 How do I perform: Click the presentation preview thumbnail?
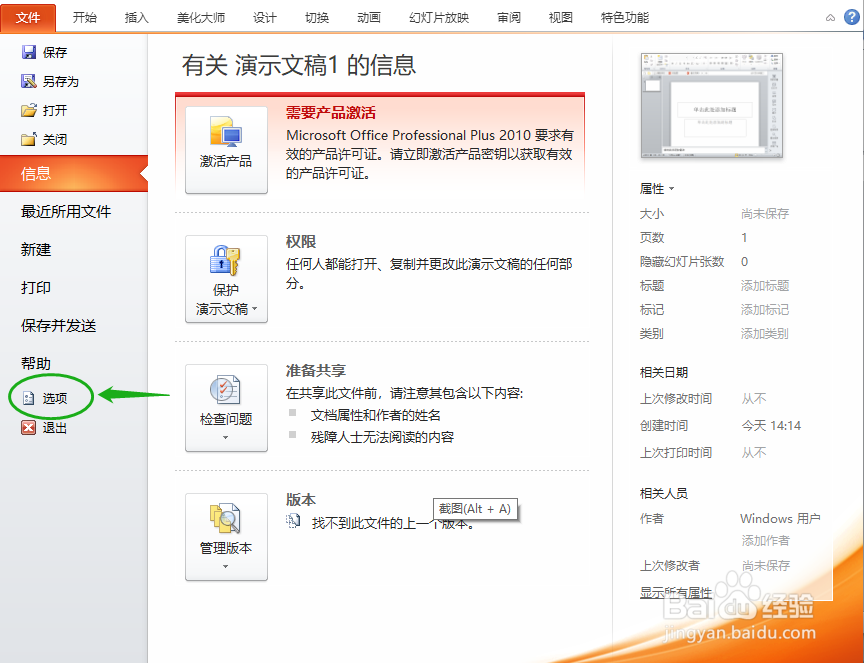pyautogui.click(x=712, y=105)
